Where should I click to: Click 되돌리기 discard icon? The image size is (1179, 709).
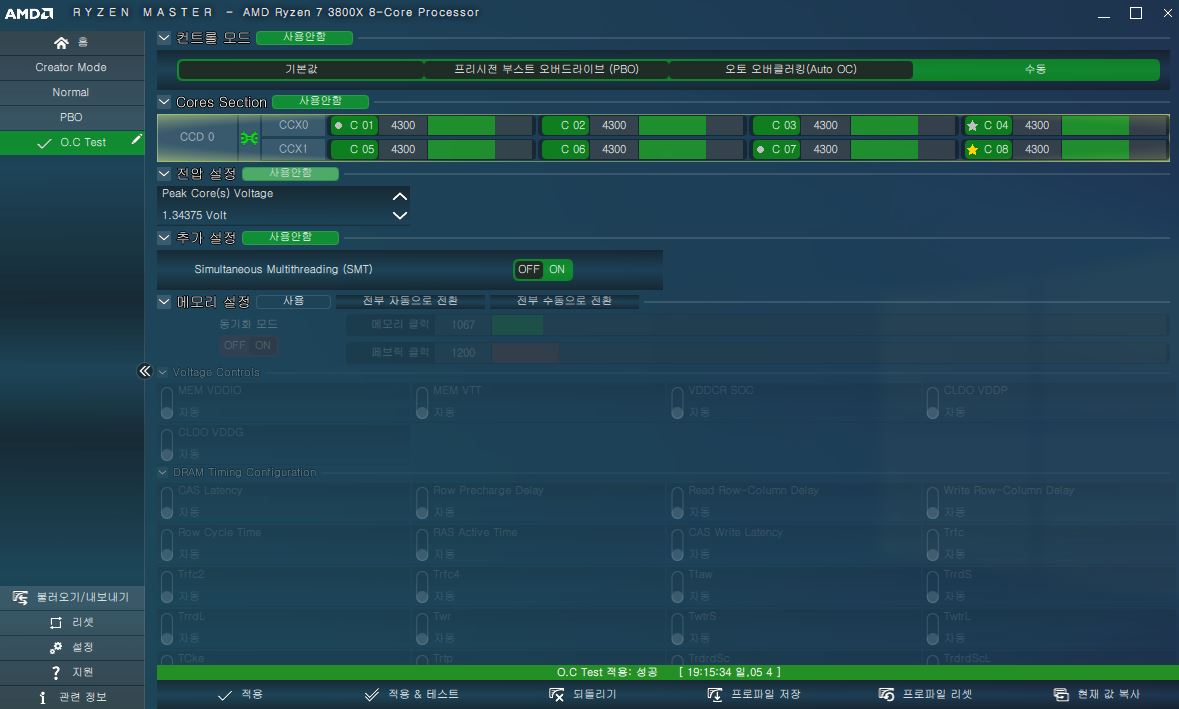(x=556, y=694)
